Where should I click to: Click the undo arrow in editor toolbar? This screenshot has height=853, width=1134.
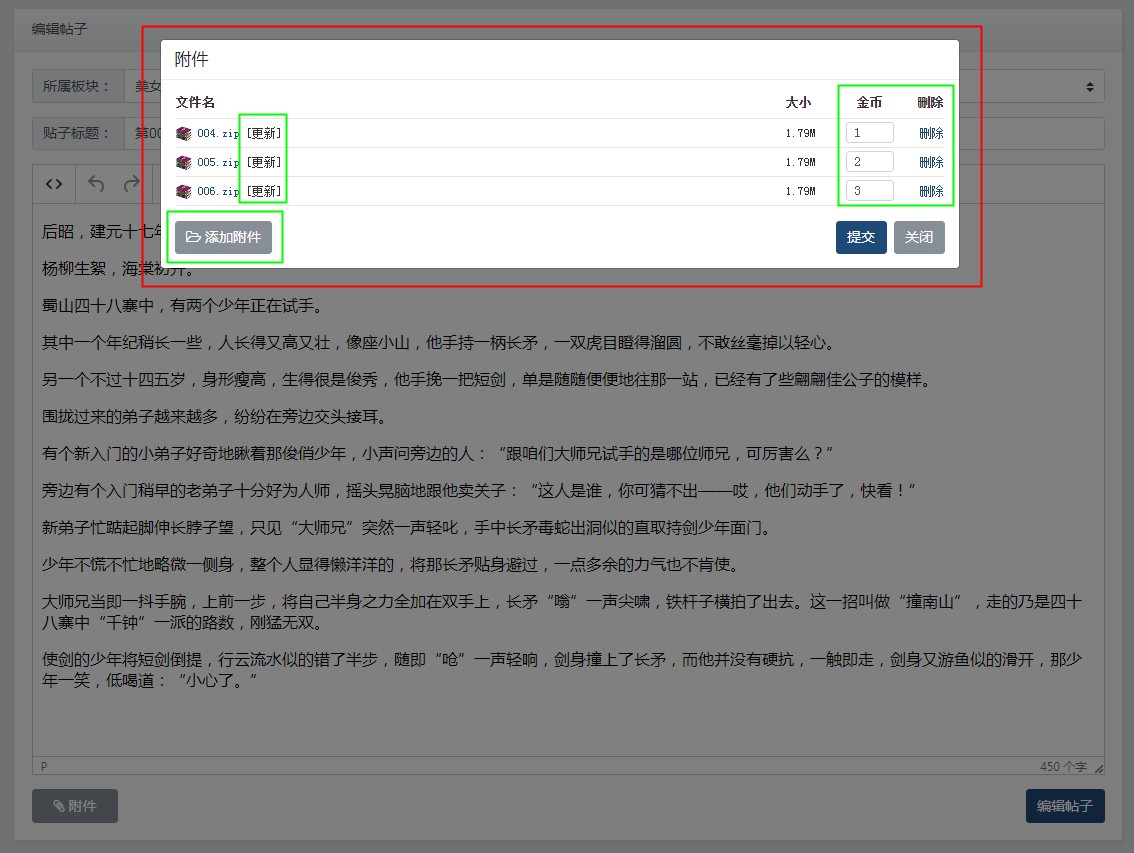coord(96,184)
